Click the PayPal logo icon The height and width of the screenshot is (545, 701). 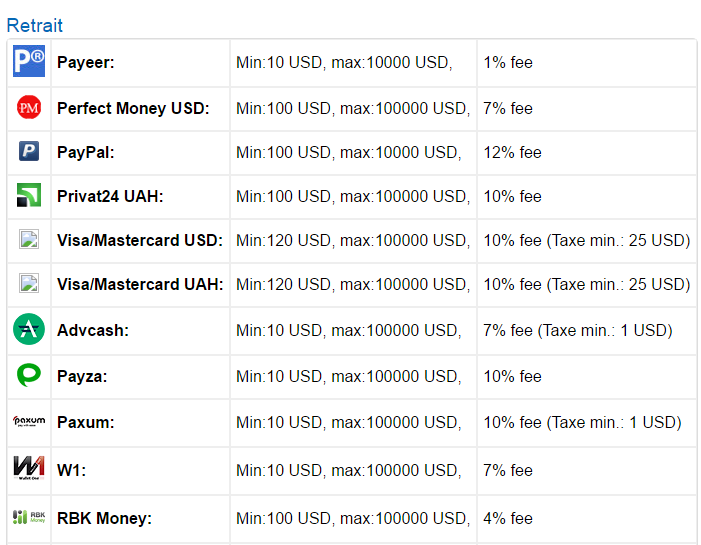click(x=29, y=152)
